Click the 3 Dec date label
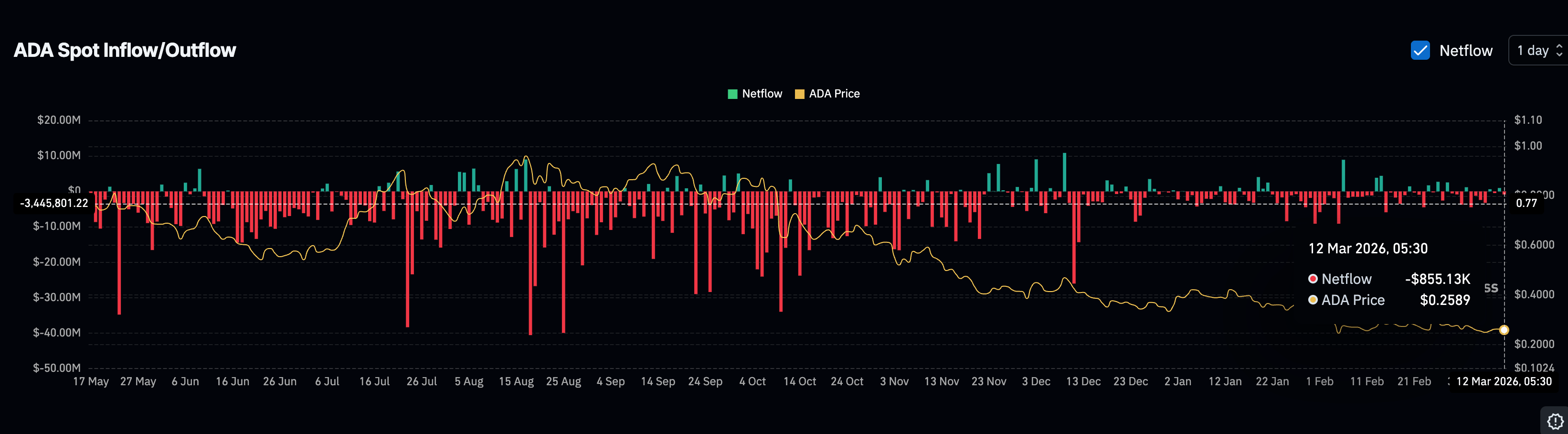This screenshot has width=1568, height=434. (x=1036, y=381)
